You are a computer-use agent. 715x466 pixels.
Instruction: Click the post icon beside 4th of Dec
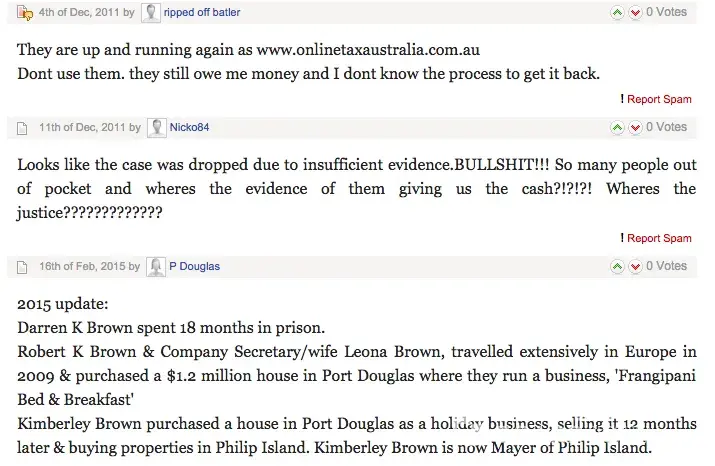click(25, 13)
